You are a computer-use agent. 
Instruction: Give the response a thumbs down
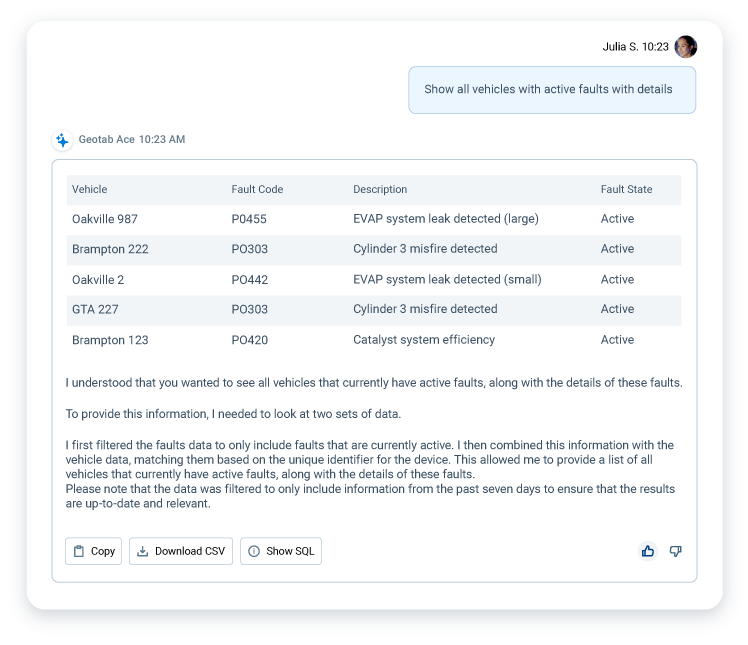point(675,551)
